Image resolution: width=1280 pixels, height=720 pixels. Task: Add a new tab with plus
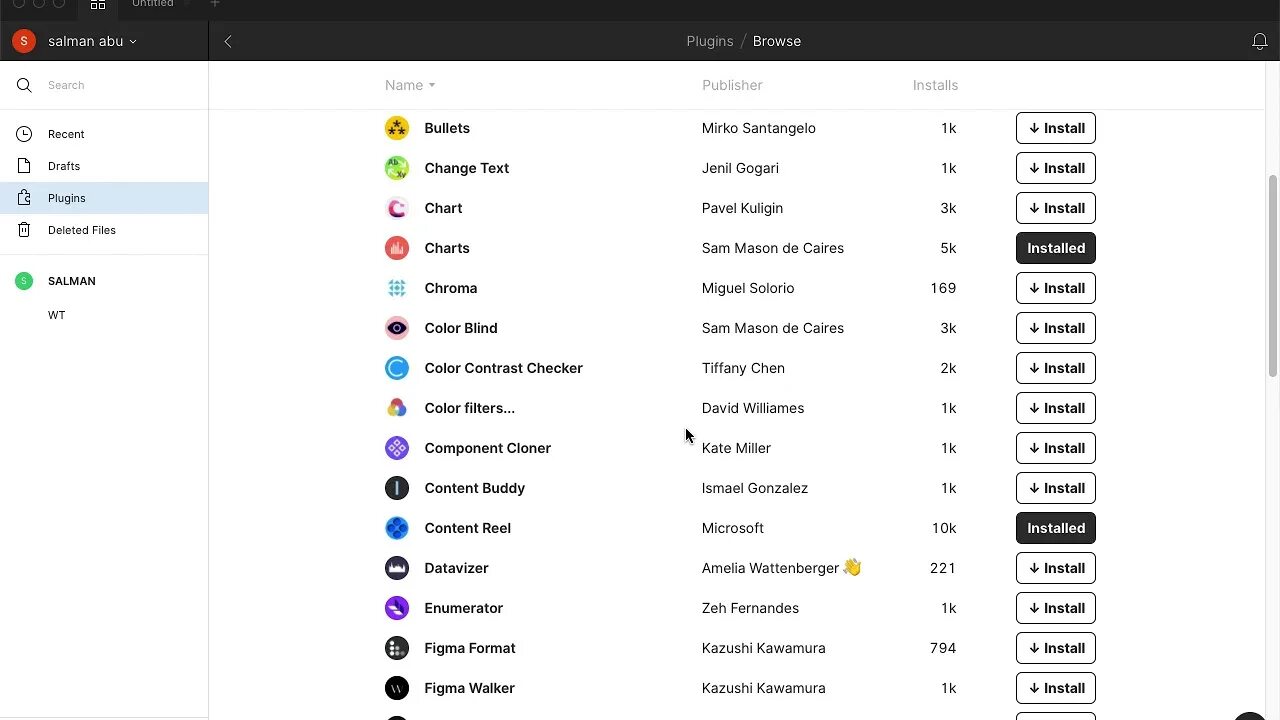coord(214,4)
